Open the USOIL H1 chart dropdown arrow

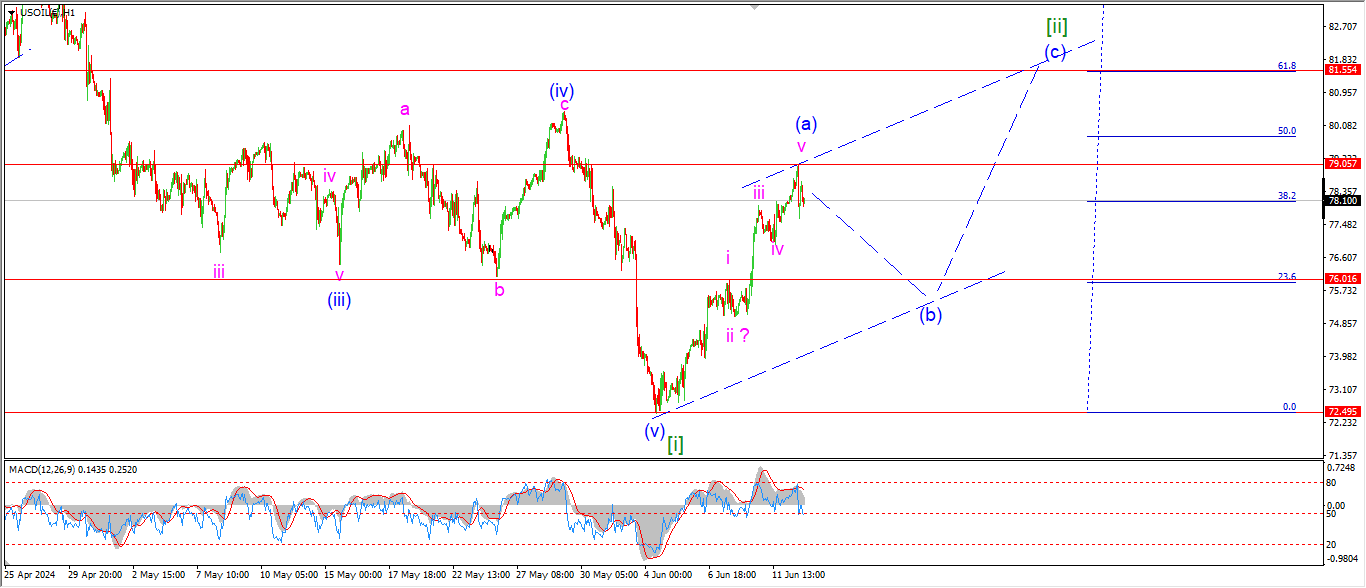coord(11,13)
